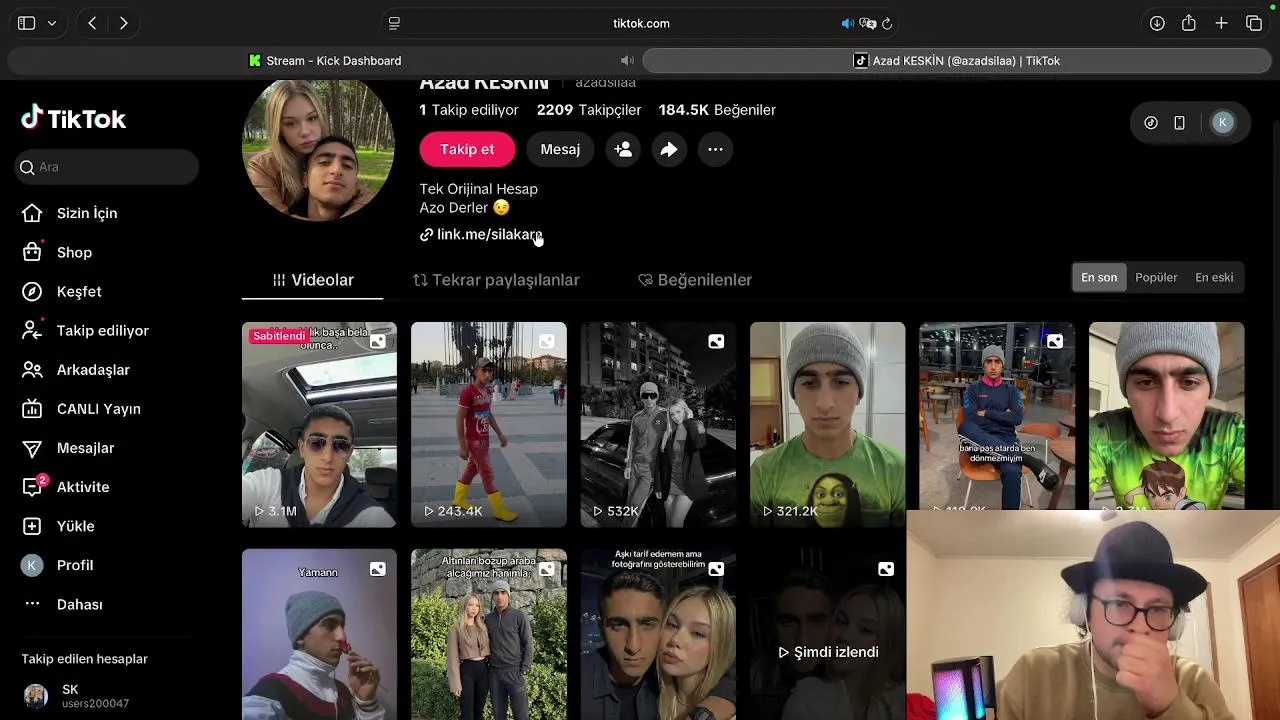Switch to Stream - Kick Dashboard tab
1280x720 pixels.
click(x=325, y=61)
